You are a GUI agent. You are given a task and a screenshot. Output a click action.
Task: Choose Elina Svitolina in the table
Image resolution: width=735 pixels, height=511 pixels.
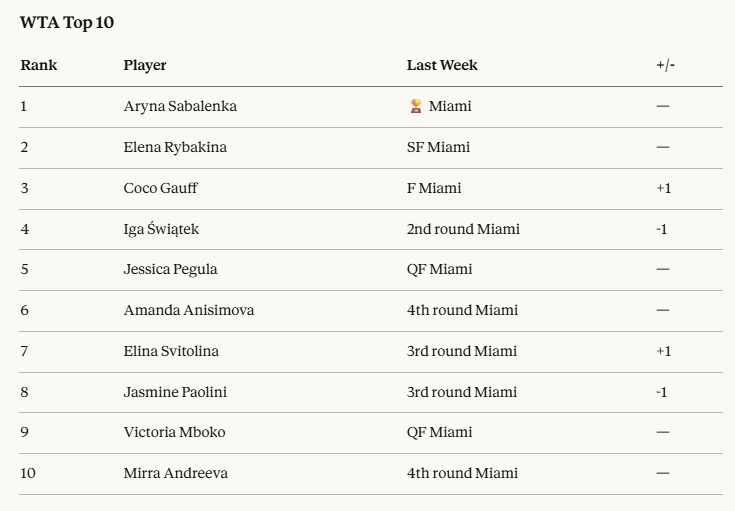pyautogui.click(x=171, y=352)
